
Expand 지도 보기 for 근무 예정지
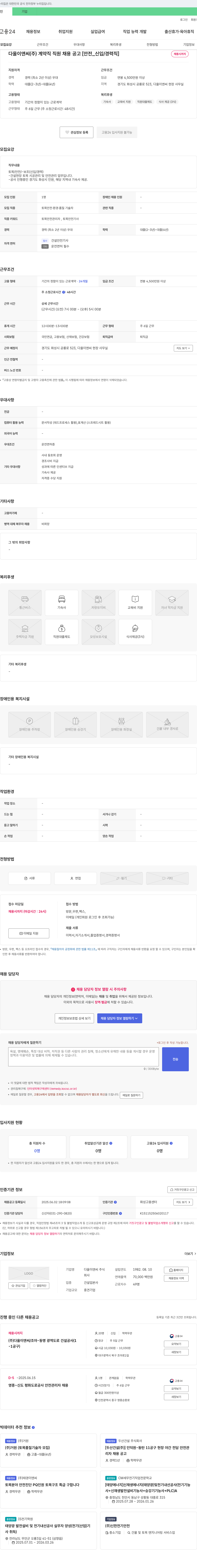[183, 348]
